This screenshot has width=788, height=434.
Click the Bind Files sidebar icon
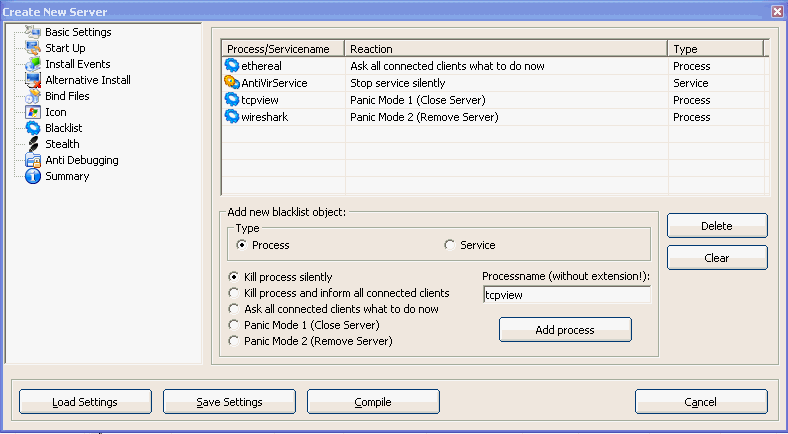[33, 96]
